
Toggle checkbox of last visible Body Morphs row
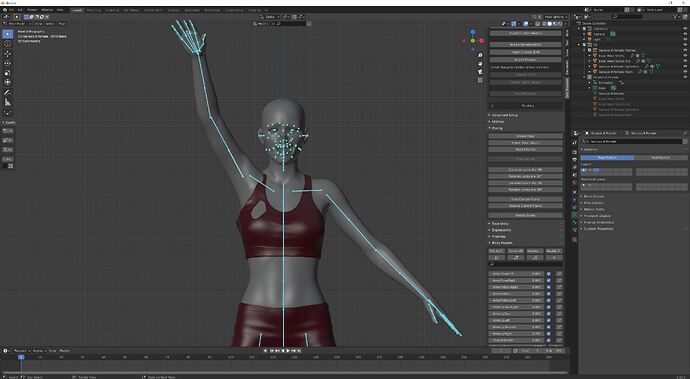point(549,340)
